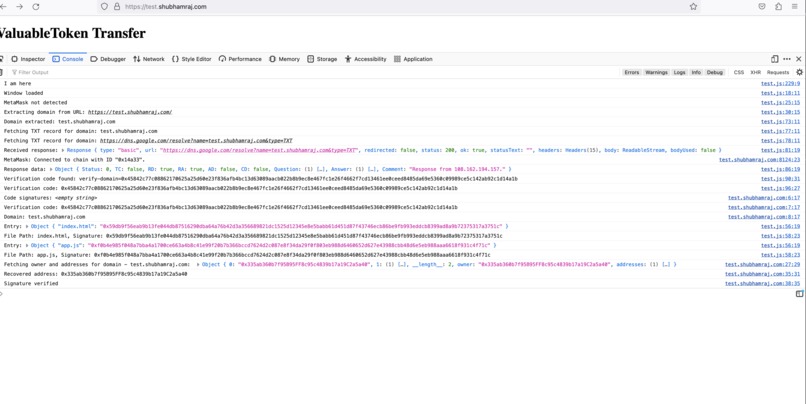This screenshot has width=806, height=404.
Task: Toggle the console sidebar icon at bottom right
Action: (799, 294)
